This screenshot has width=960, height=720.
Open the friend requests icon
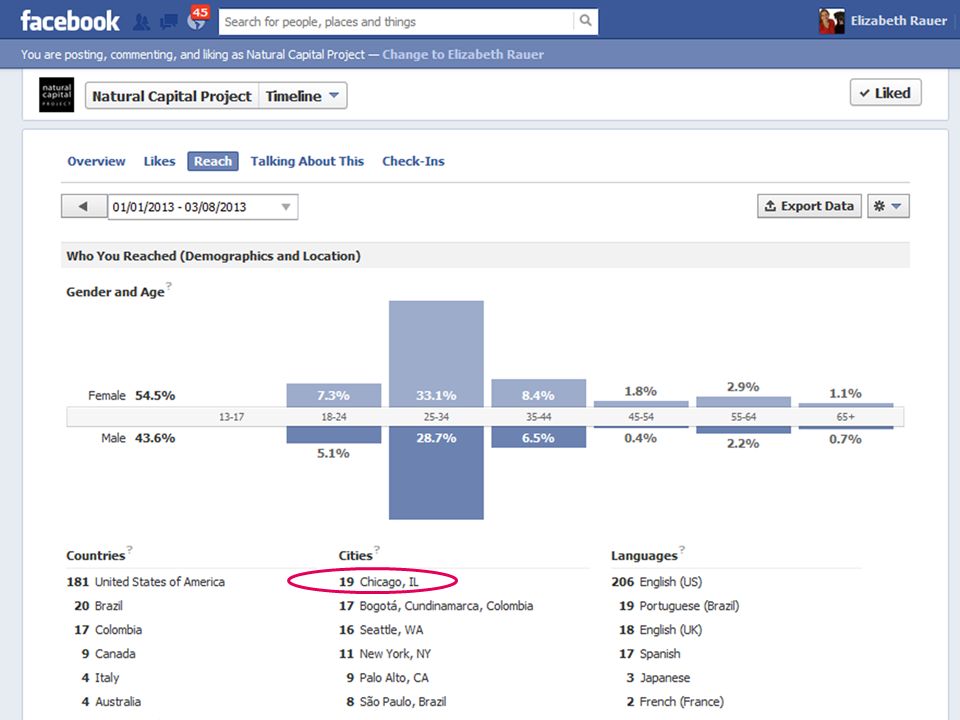click(x=141, y=22)
